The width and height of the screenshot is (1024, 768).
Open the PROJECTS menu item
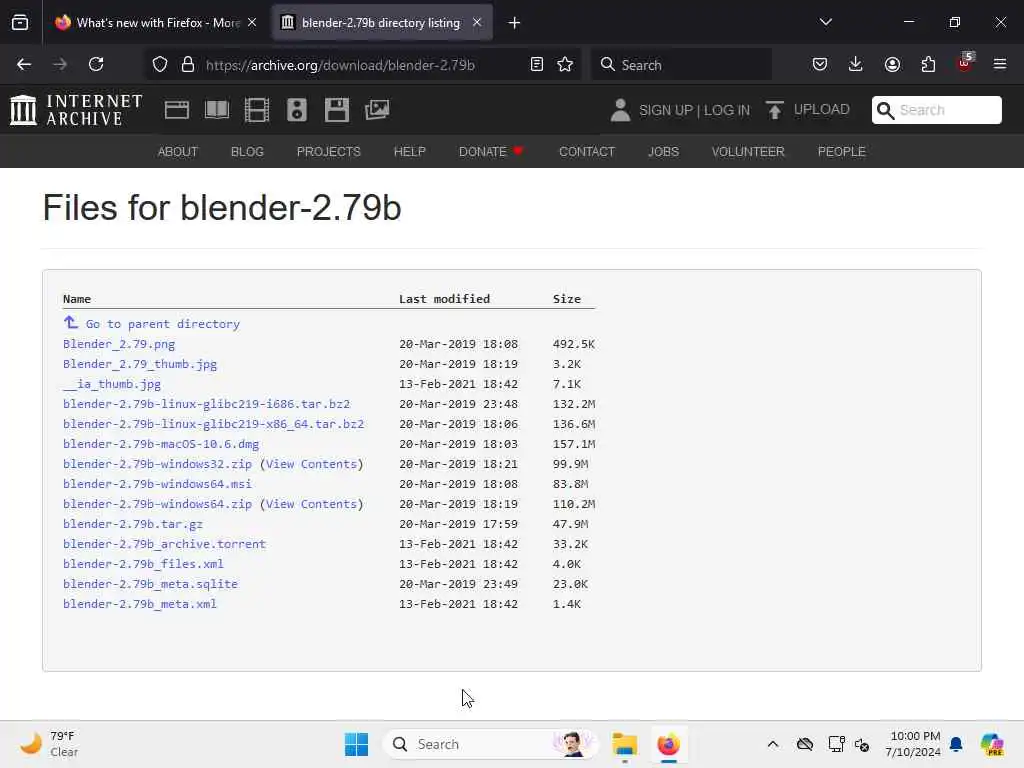pos(328,152)
